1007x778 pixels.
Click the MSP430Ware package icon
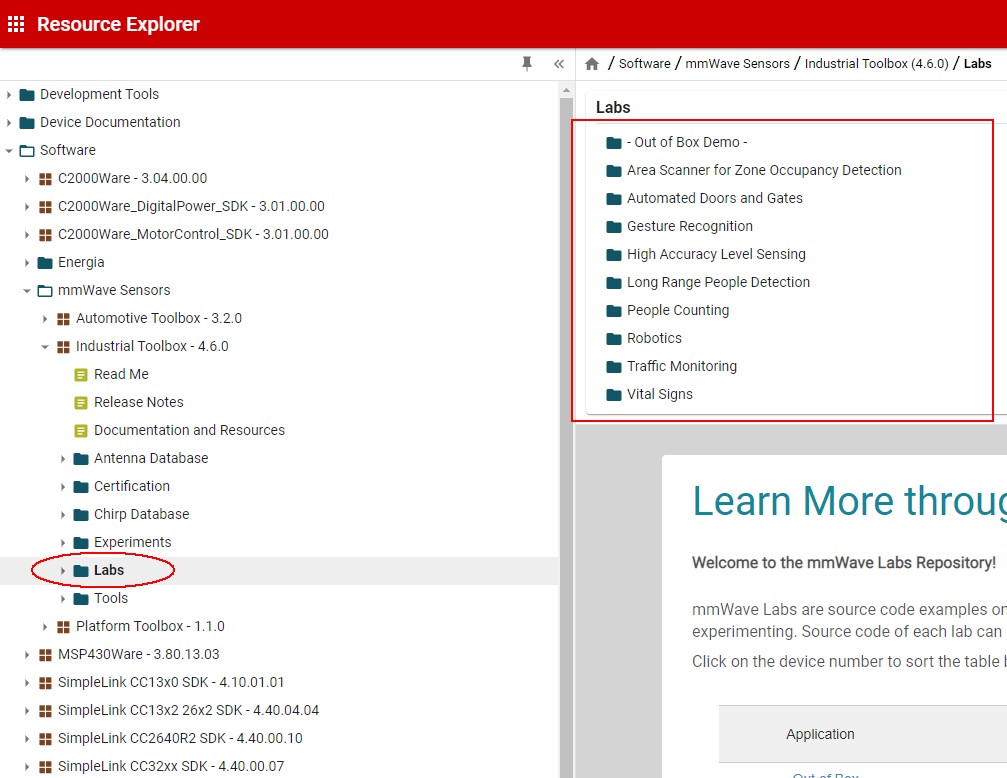[x=45, y=655]
